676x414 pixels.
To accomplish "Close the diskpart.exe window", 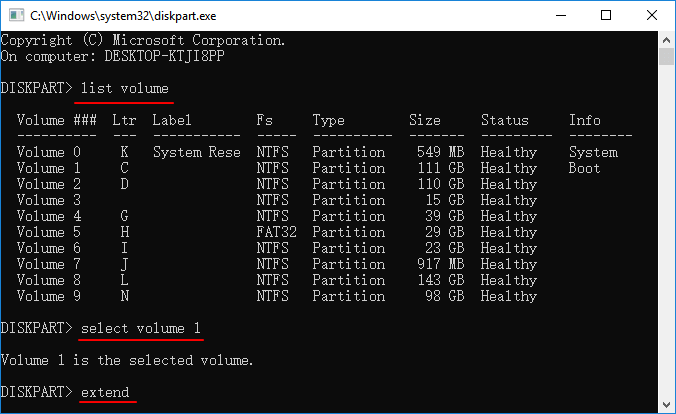I will [650, 16].
